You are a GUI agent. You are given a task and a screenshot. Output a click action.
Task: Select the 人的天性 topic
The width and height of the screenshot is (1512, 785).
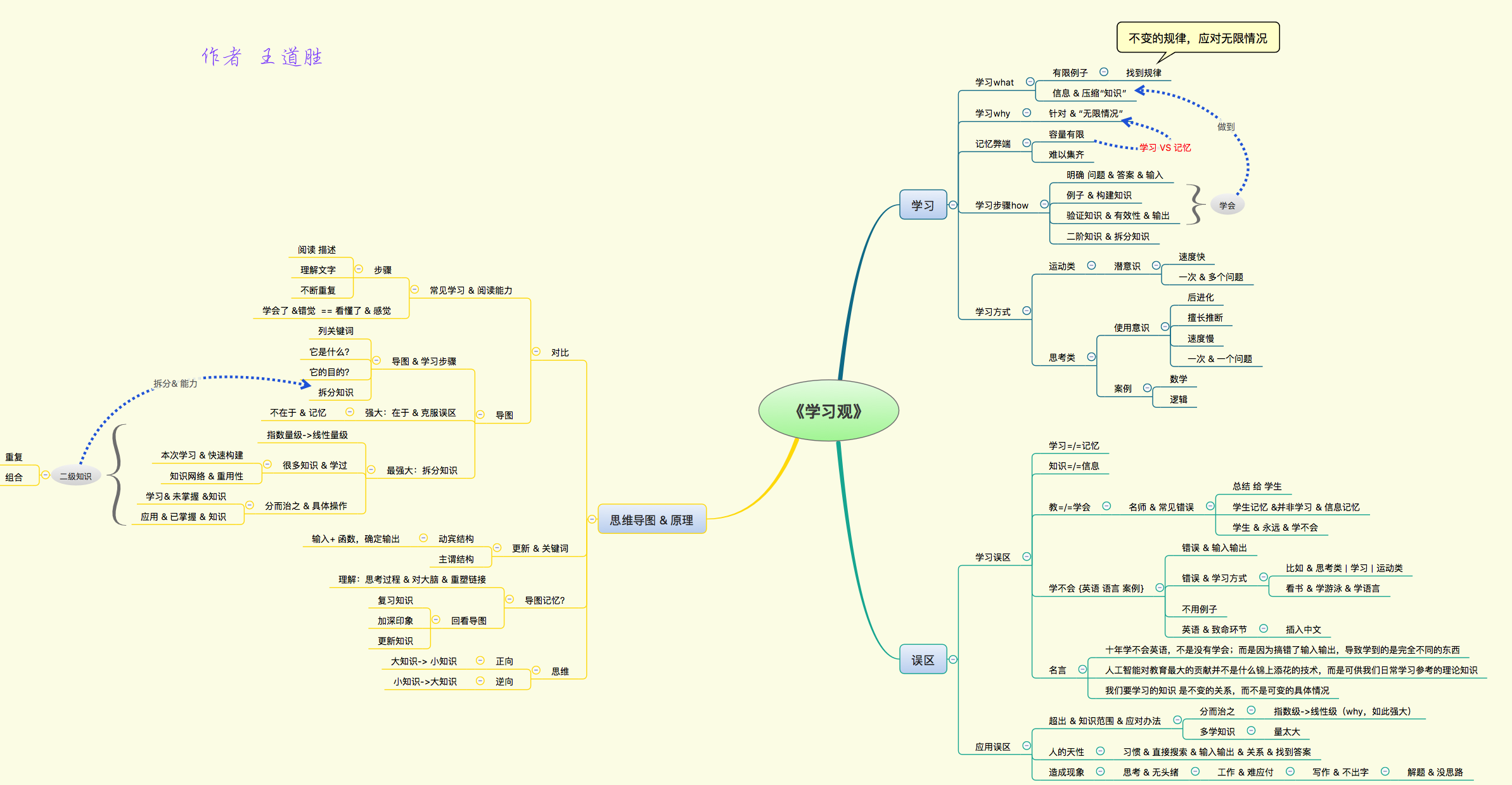[1066, 752]
